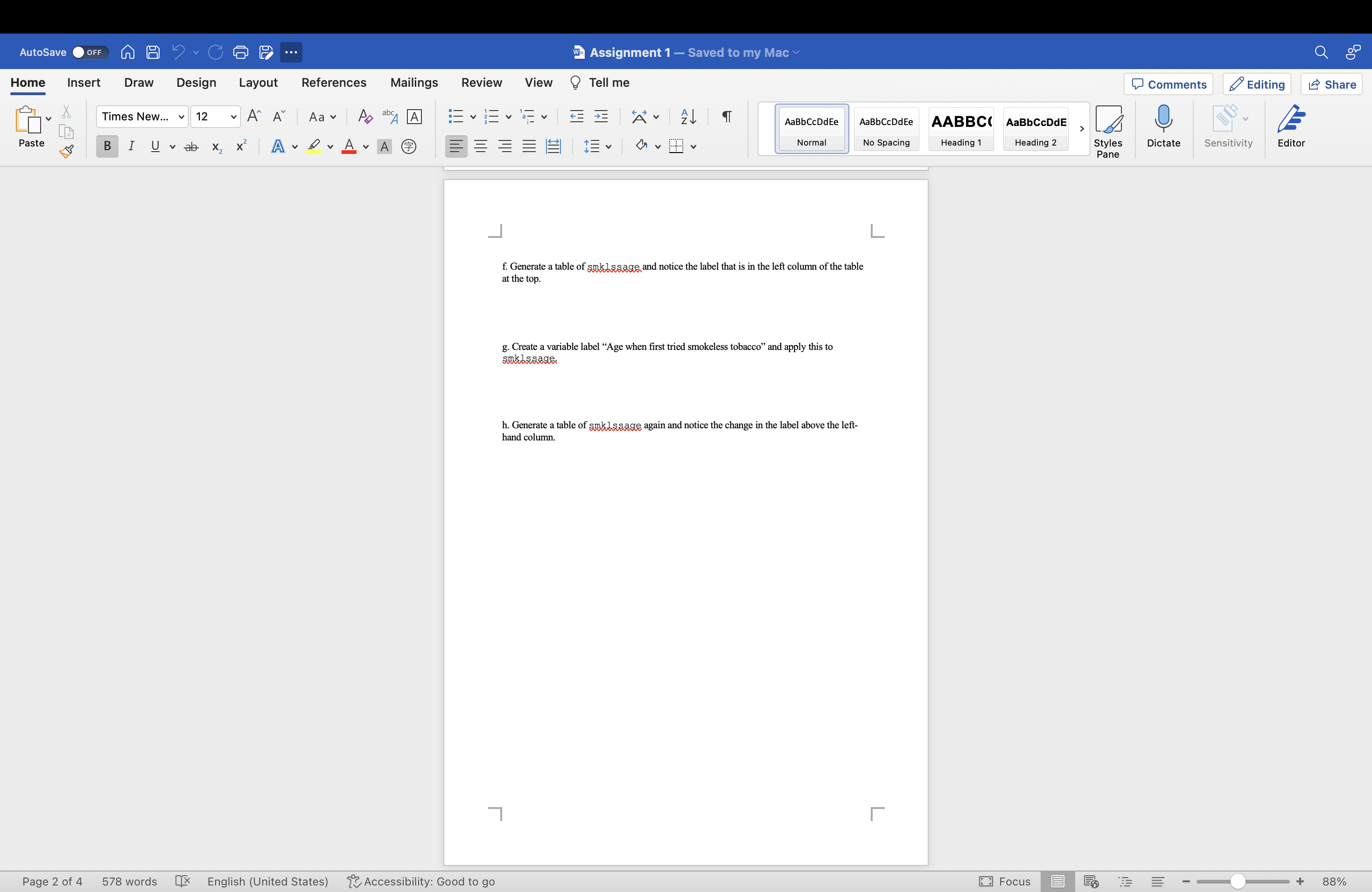Select the Format Painter tool
This screenshot has width=1372, height=892.
(x=67, y=152)
